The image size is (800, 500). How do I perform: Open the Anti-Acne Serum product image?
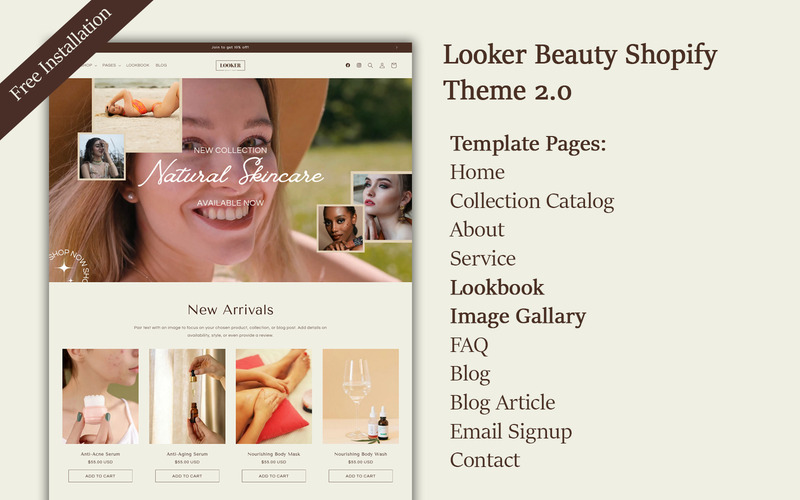coord(101,396)
